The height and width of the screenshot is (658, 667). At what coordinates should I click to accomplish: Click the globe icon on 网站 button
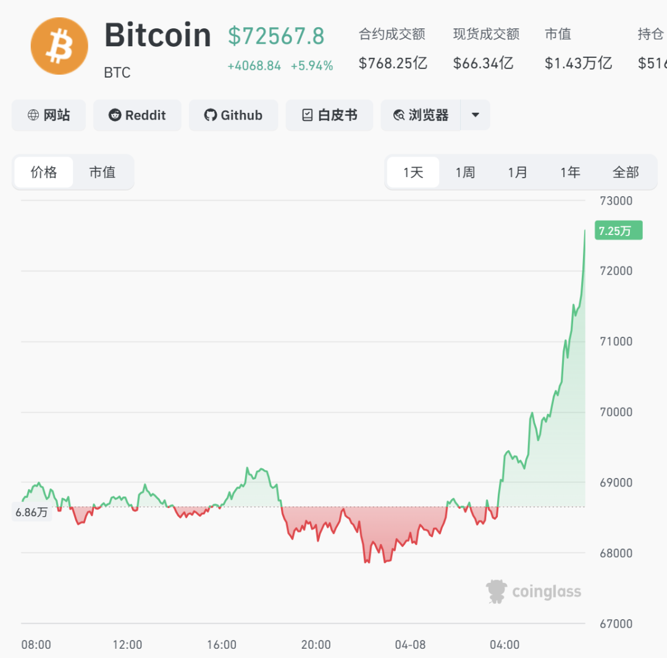pyautogui.click(x=34, y=115)
